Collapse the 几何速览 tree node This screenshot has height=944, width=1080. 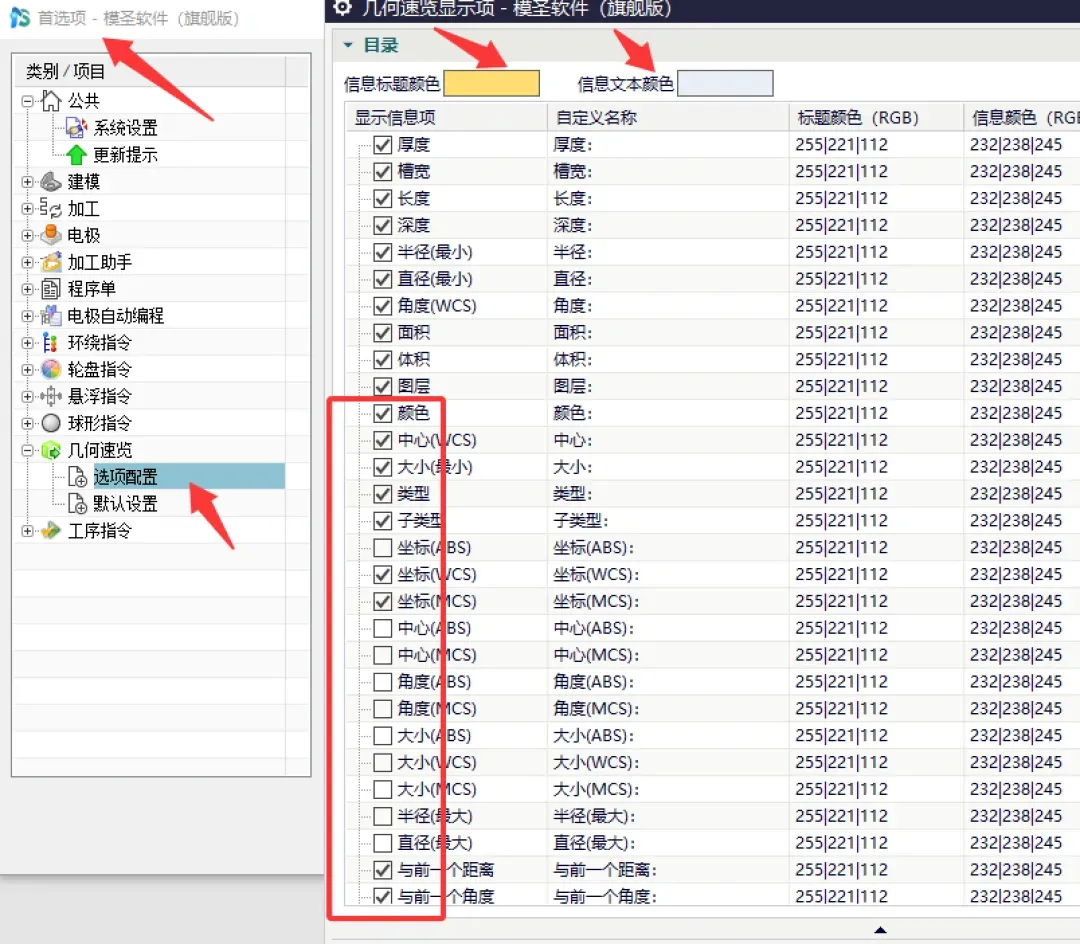click(x=27, y=450)
